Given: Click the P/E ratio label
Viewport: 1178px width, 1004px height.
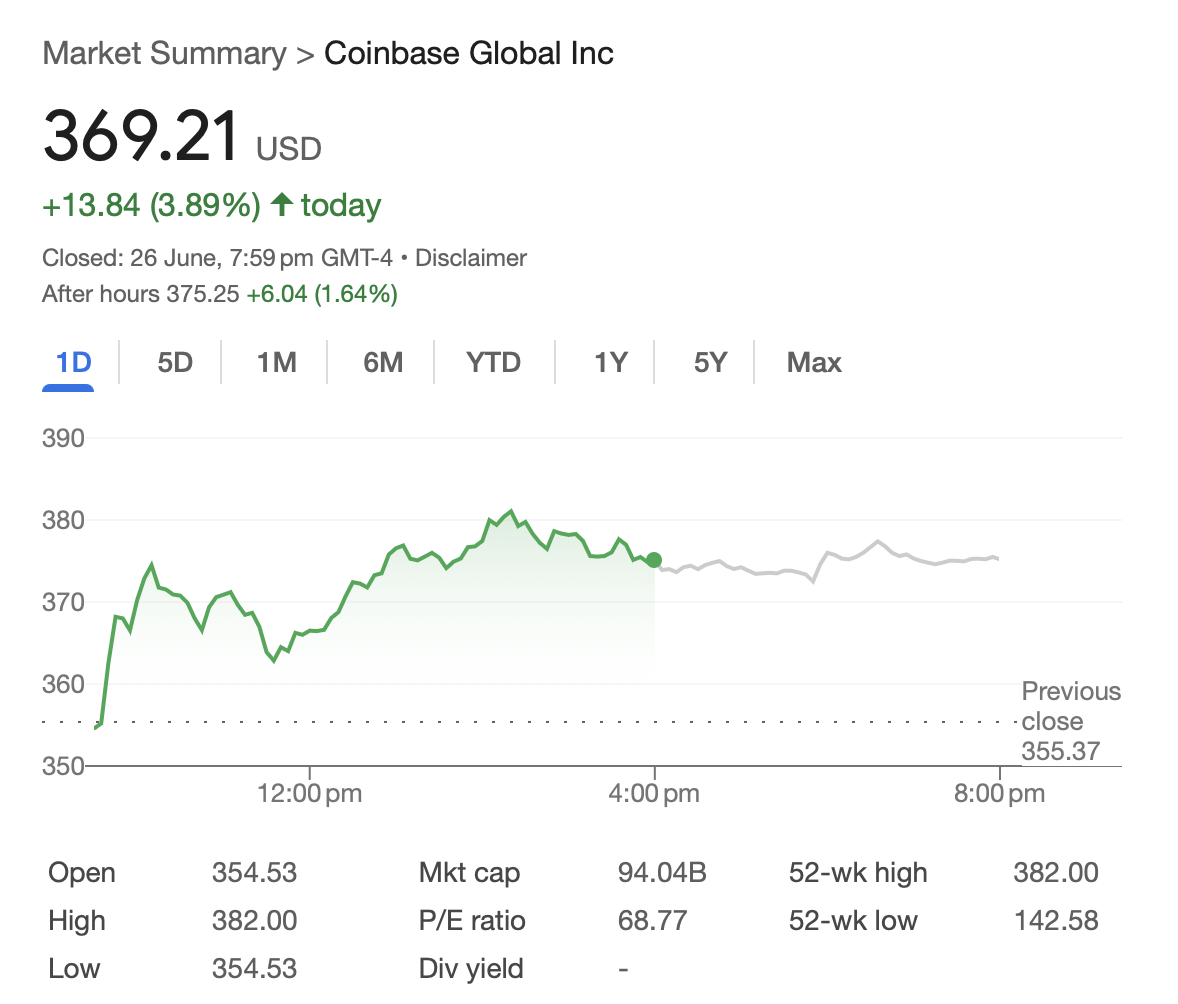Looking at the screenshot, I should pos(472,920).
